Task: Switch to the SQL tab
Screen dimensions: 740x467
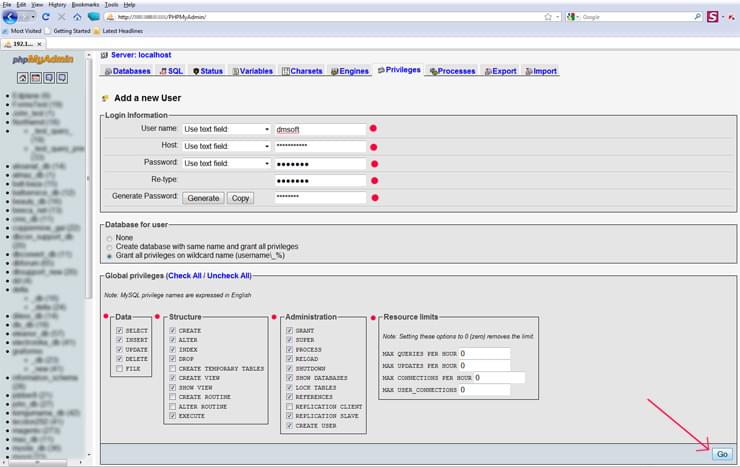Action: click(171, 71)
